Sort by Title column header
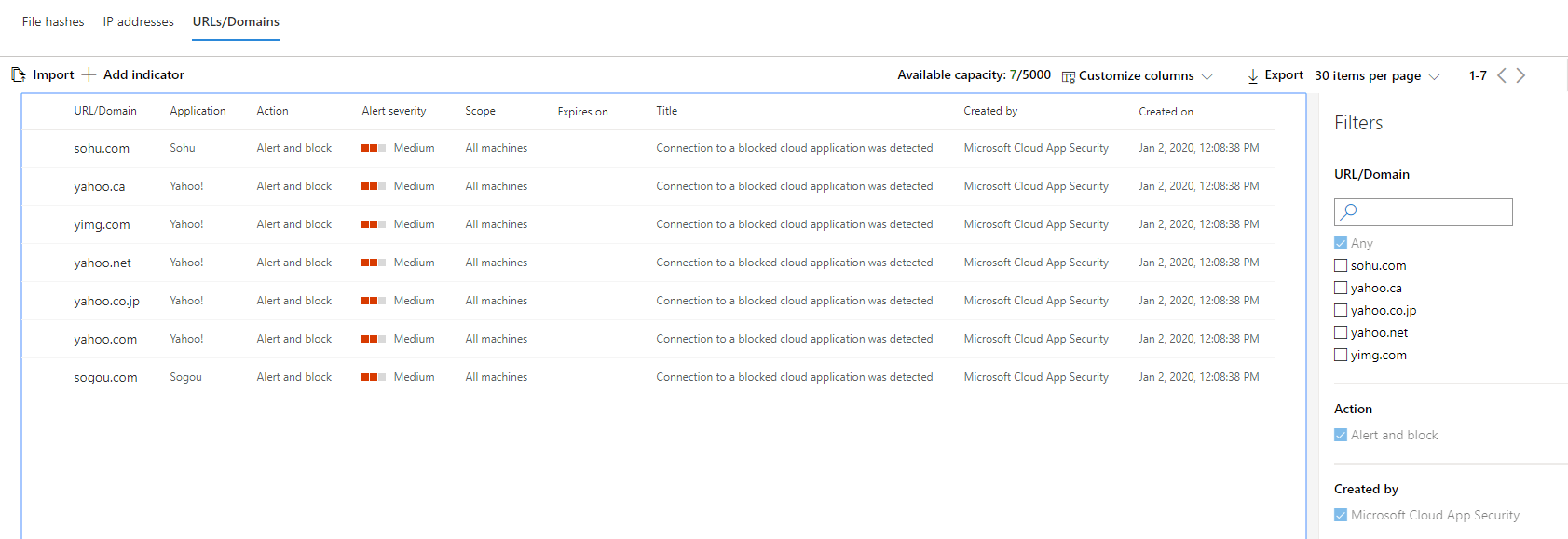The height and width of the screenshot is (539, 1568). (666, 111)
